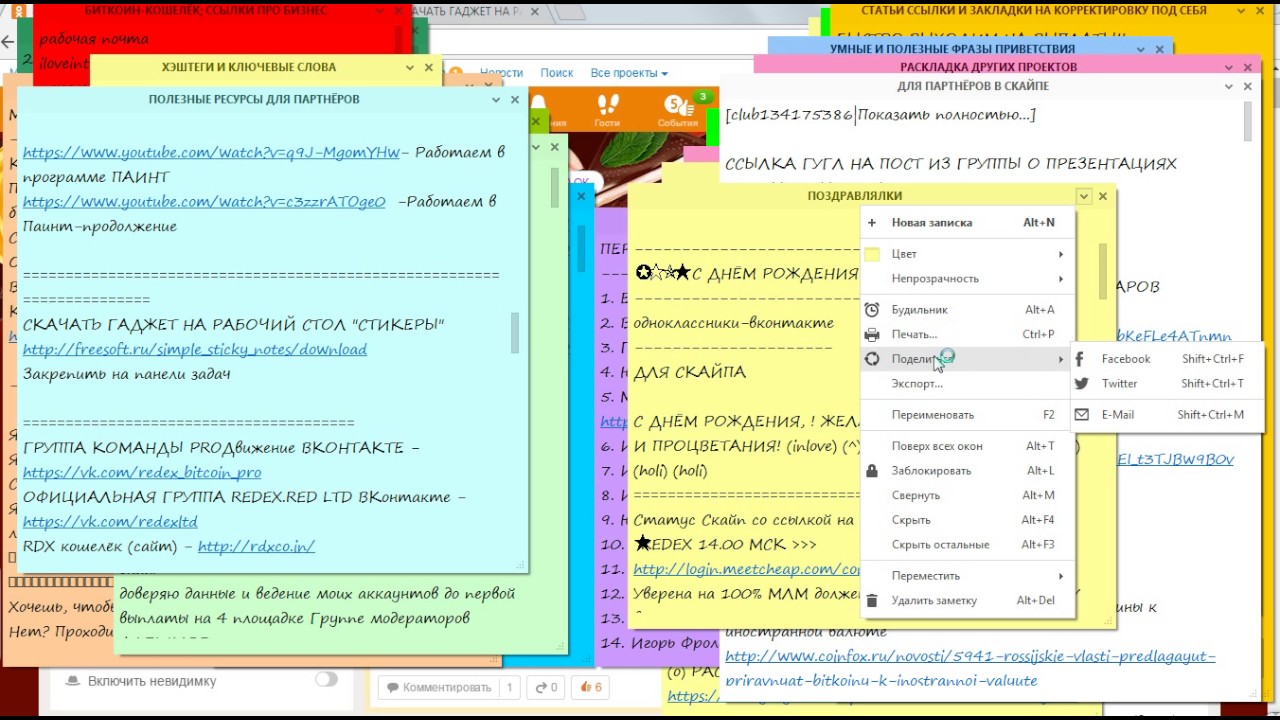Close the ХЭШТЕГИ И КЛЮЧЕВЫЕ СЛОВА note
The image size is (1280, 720).
tap(429, 68)
